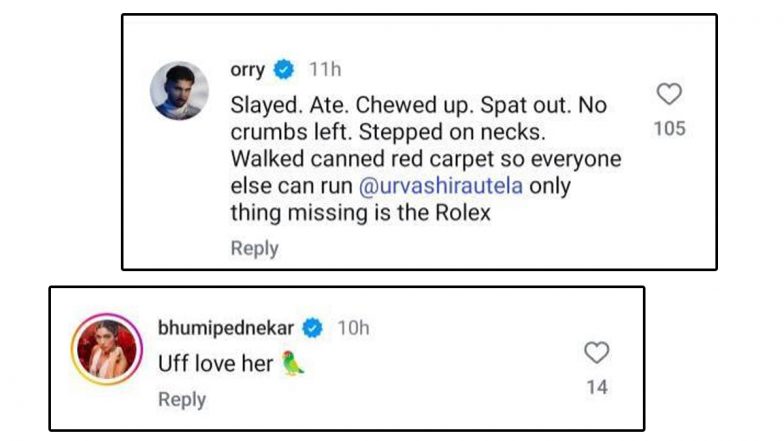Image resolution: width=784 pixels, height=441 pixels.
Task: Click the 10h timestamp on bhumipednekar's comment
Action: (x=352, y=327)
